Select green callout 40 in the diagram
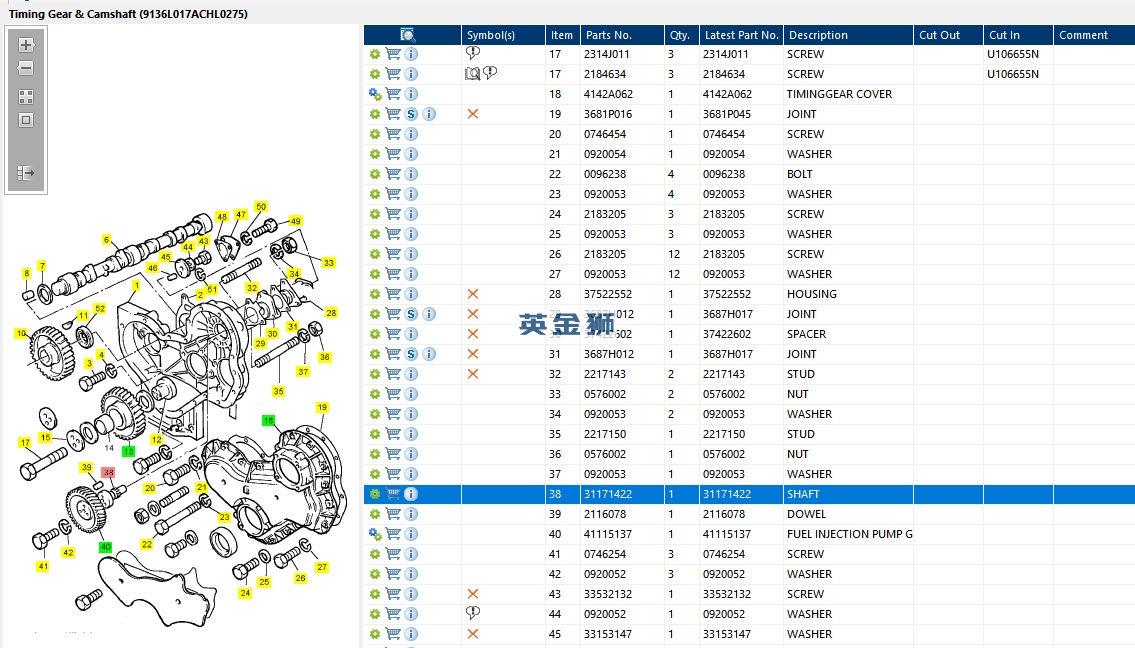The width and height of the screenshot is (1135, 648). [105, 547]
